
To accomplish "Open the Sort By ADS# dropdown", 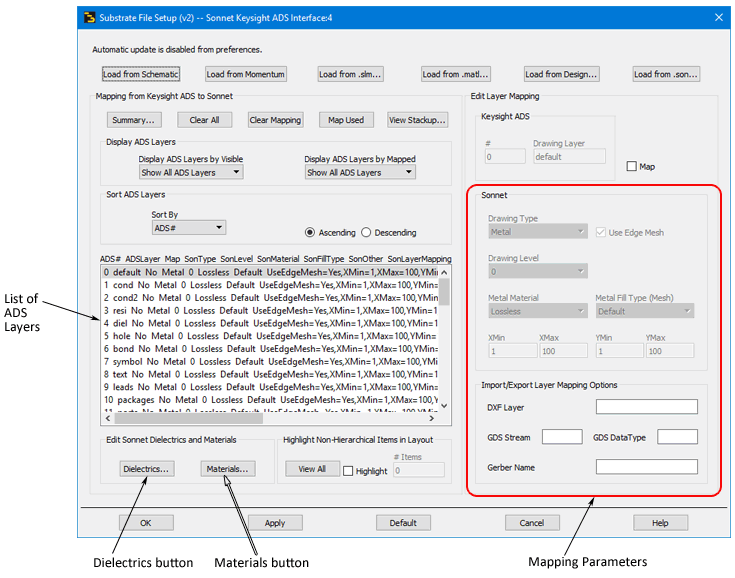I will tap(188, 228).
